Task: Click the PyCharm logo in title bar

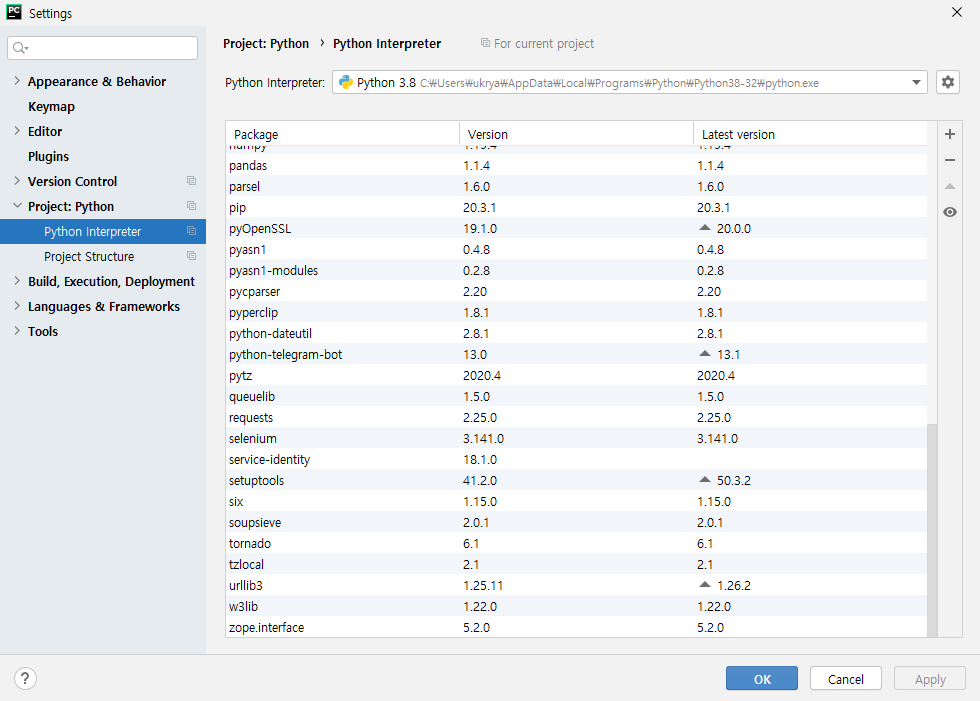Action: [x=14, y=12]
